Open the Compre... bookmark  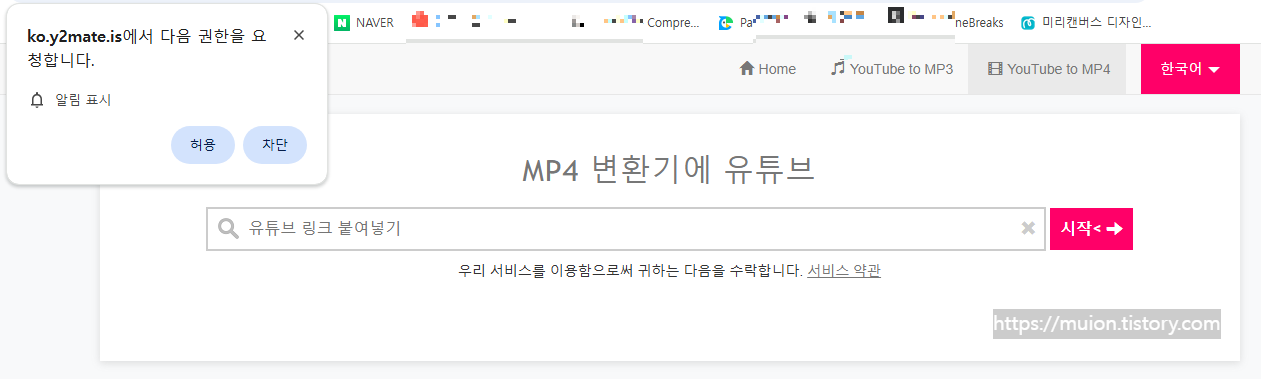673,22
